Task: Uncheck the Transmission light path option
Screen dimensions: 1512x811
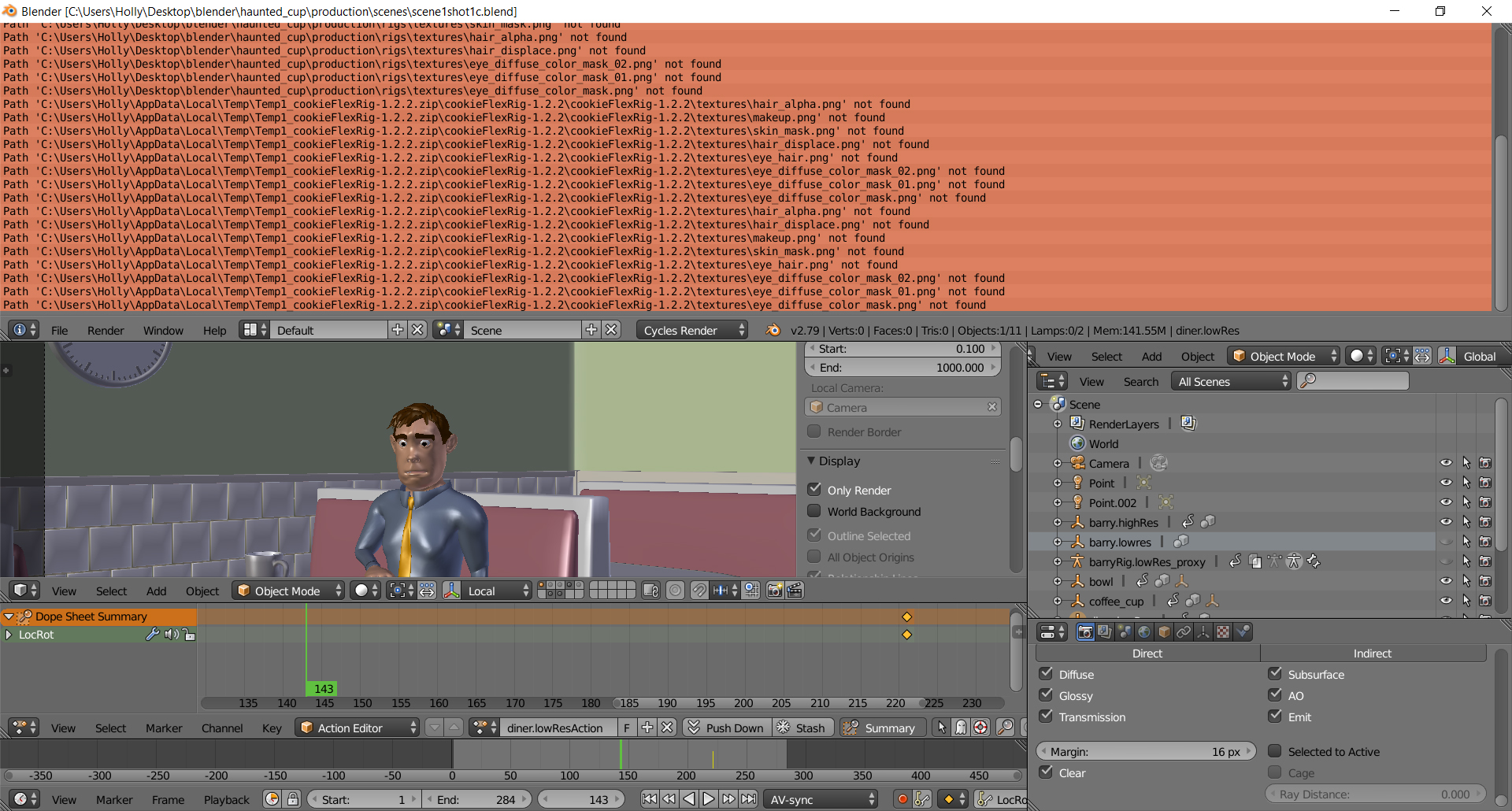Action: pyautogui.click(x=1047, y=717)
